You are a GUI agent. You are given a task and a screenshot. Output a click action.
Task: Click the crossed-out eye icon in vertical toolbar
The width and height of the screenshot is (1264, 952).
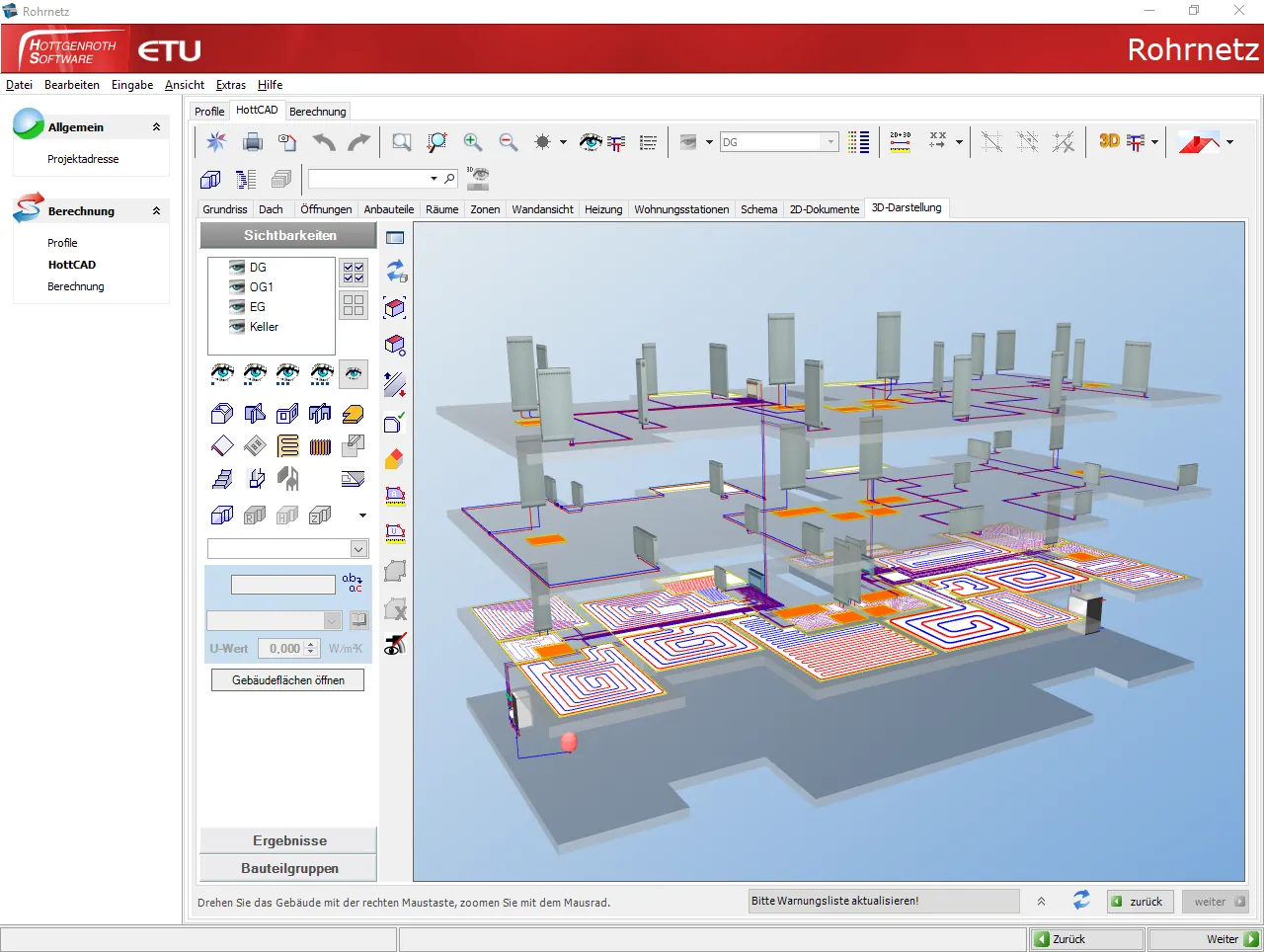click(x=395, y=645)
